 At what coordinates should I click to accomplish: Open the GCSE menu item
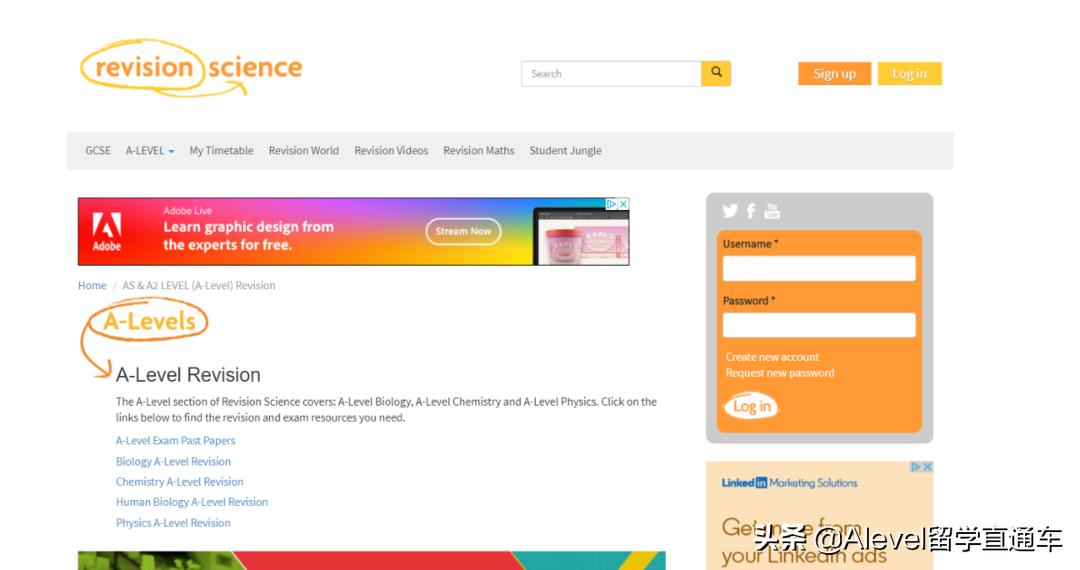coord(98,150)
